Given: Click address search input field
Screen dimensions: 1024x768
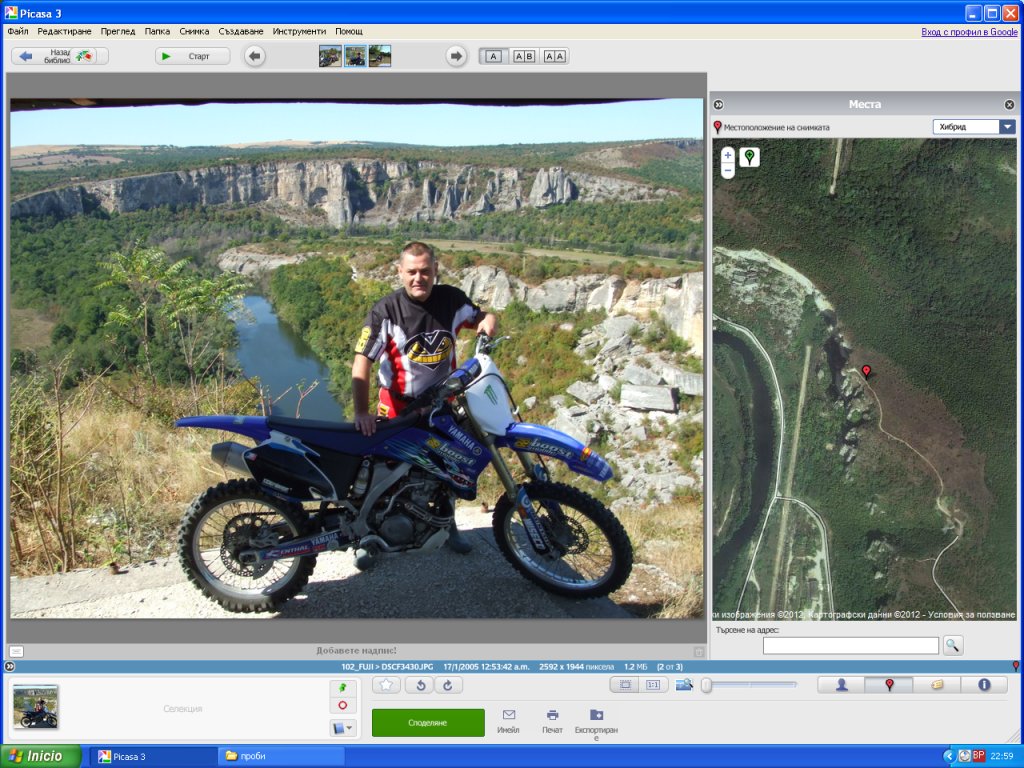Looking at the screenshot, I should point(850,646).
